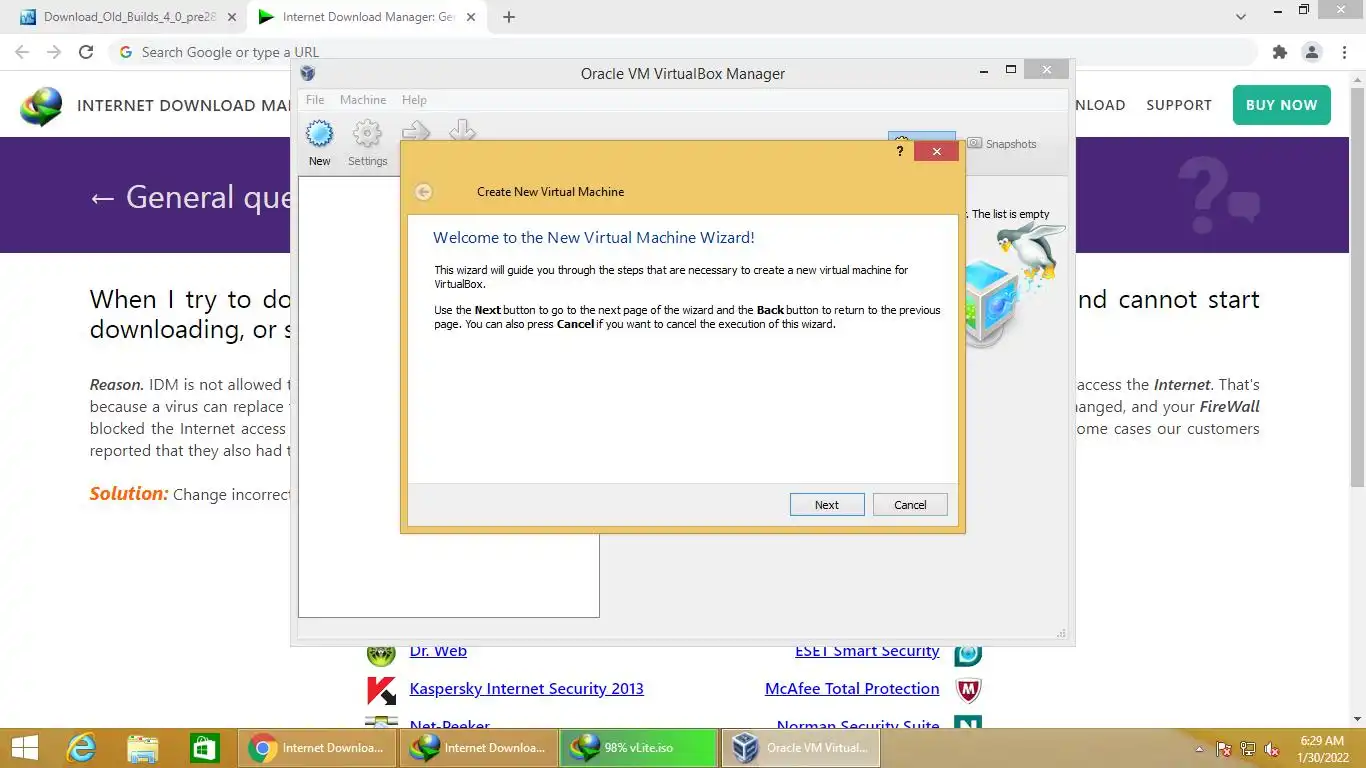Open a new Chrome tab with plus
1366x768 pixels.
(509, 17)
